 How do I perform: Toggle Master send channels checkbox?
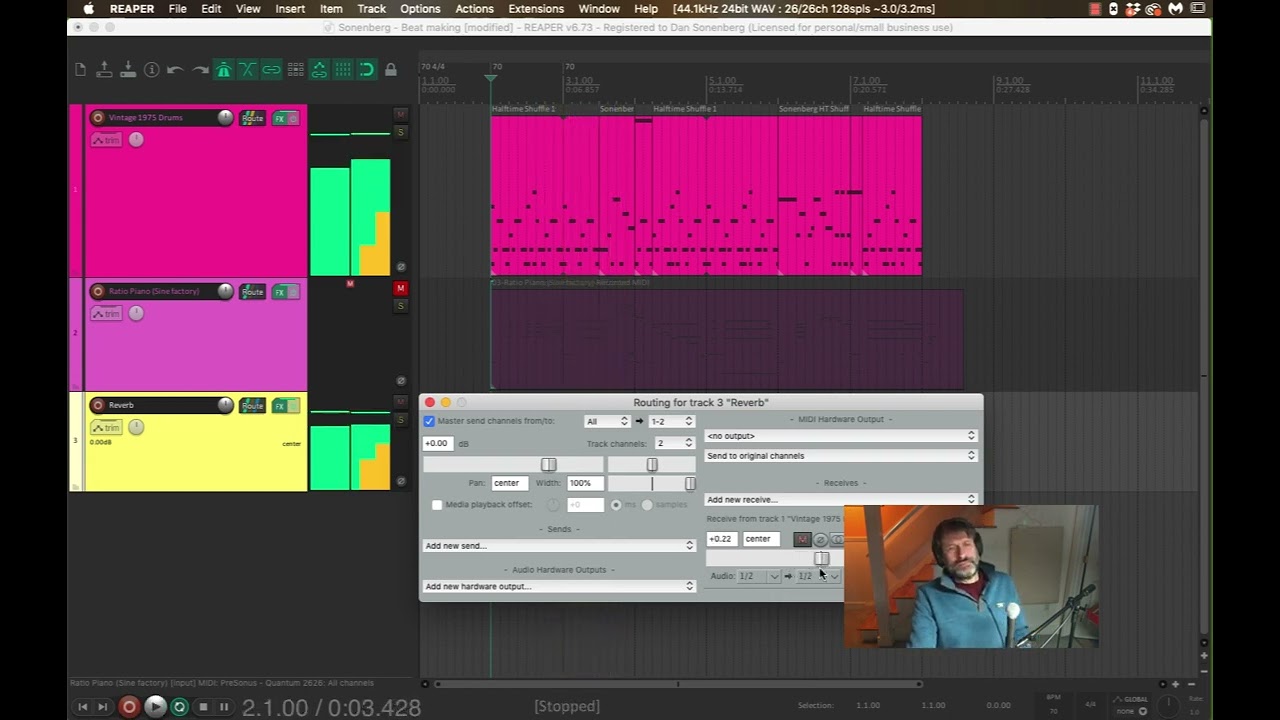point(429,421)
